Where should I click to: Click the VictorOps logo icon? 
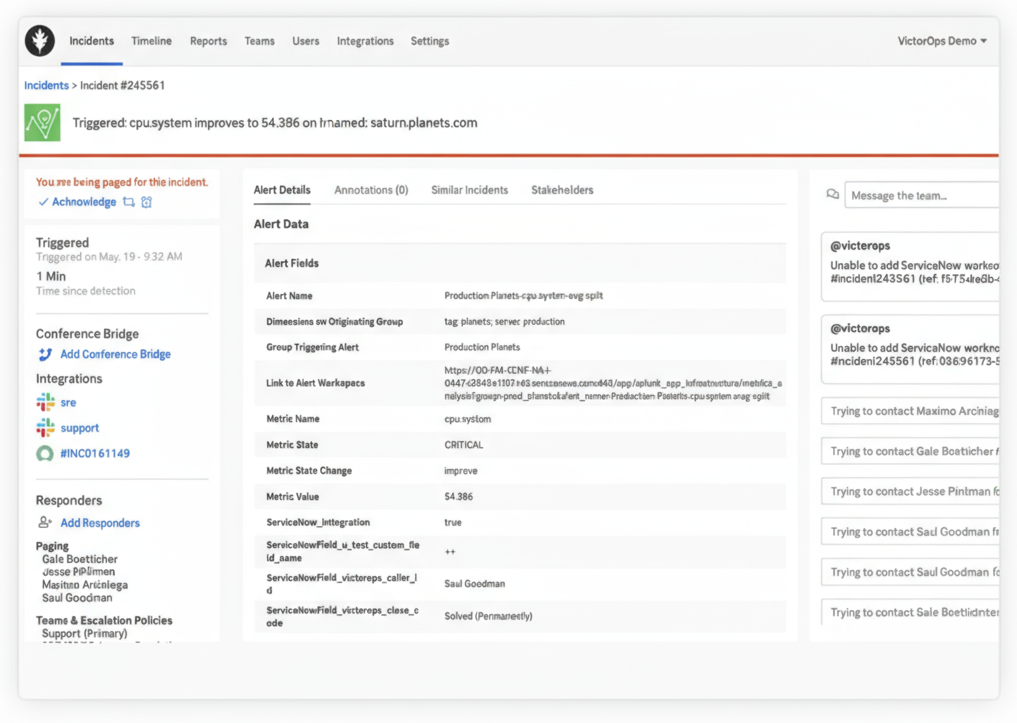(40, 41)
